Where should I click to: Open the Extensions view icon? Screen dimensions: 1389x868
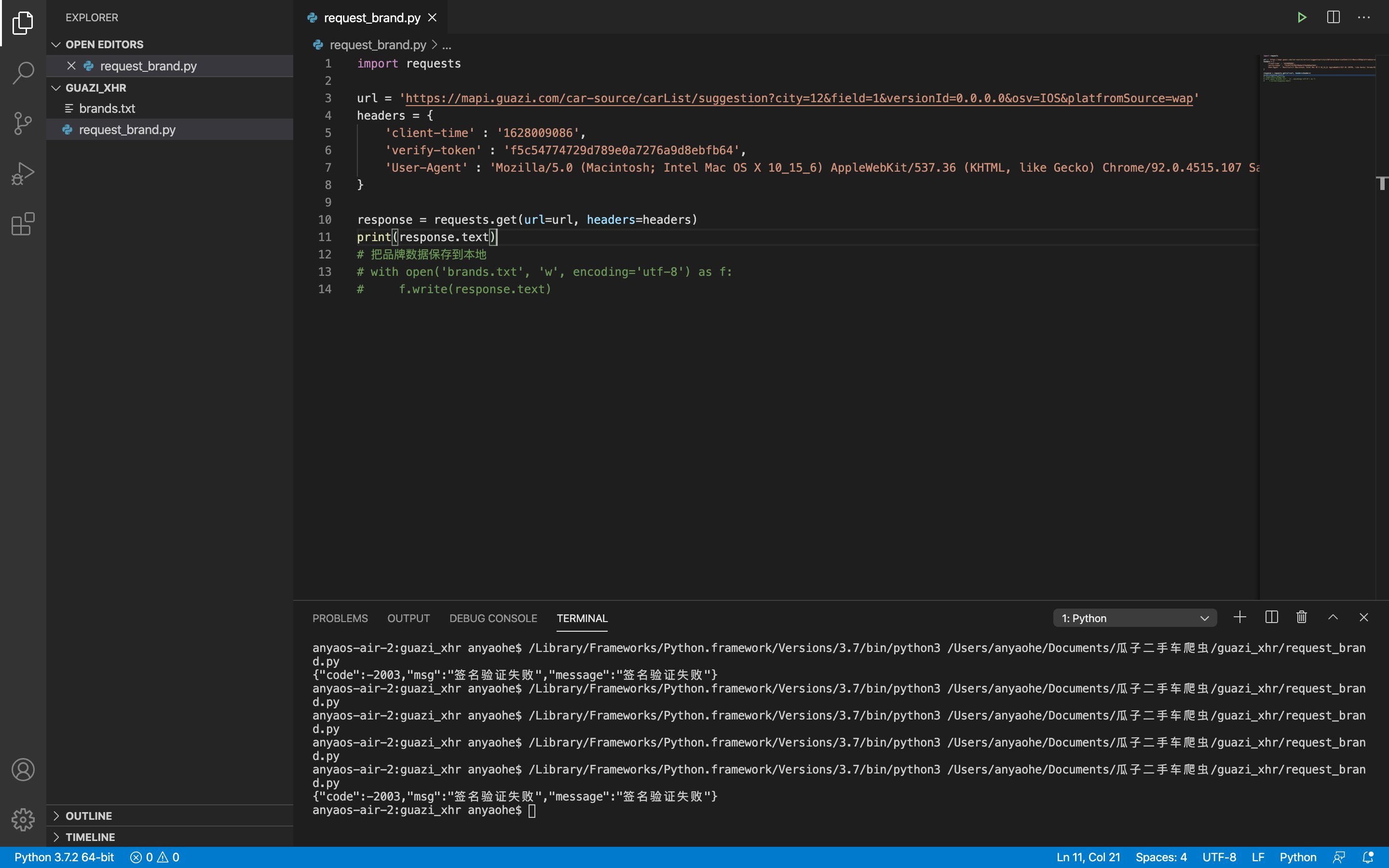click(23, 224)
